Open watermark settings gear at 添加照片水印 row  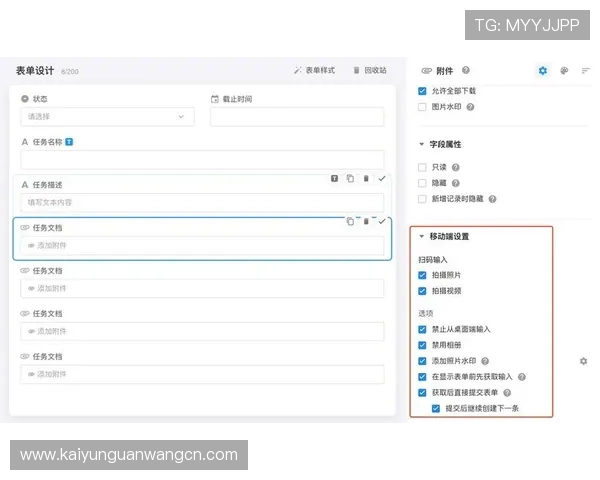point(583,361)
